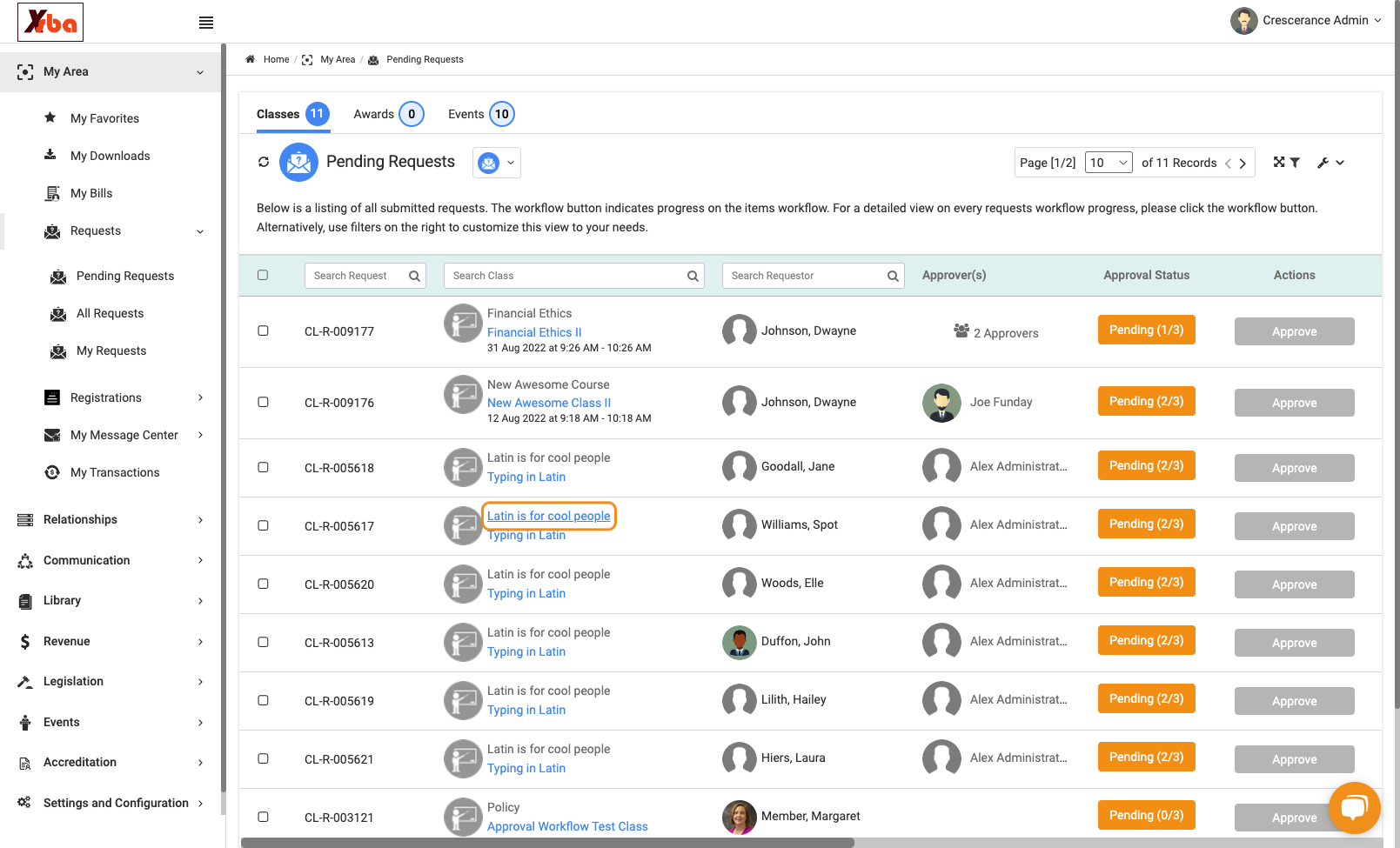The width and height of the screenshot is (1400, 848).
Task: Click highlighted Latin is for cool people link
Action: click(549, 516)
